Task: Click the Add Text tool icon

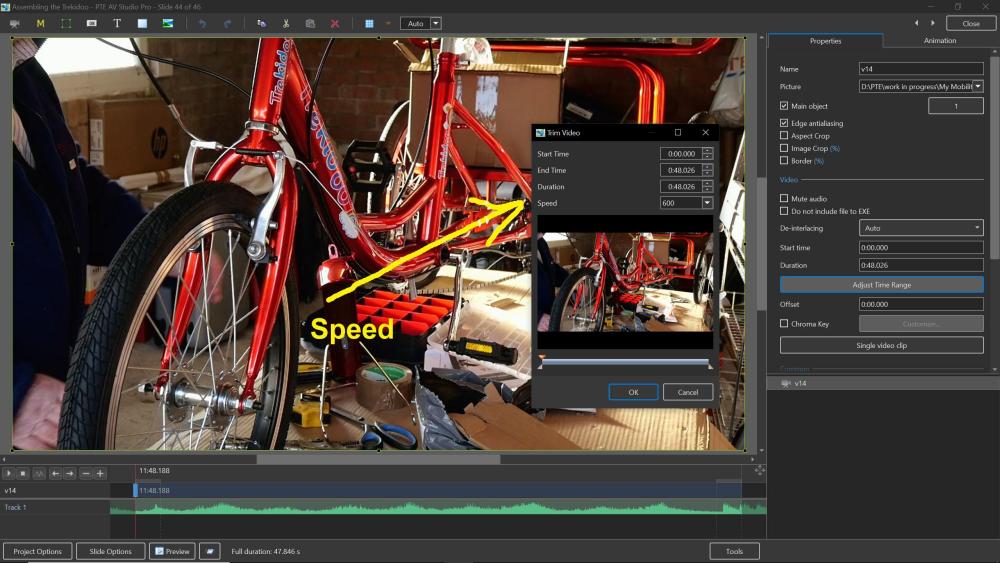Action: [x=117, y=23]
